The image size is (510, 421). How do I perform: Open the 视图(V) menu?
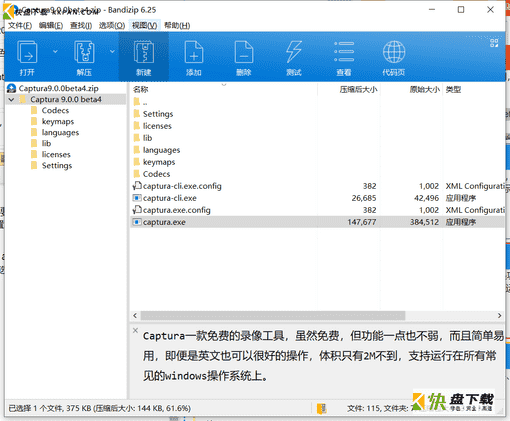point(144,26)
